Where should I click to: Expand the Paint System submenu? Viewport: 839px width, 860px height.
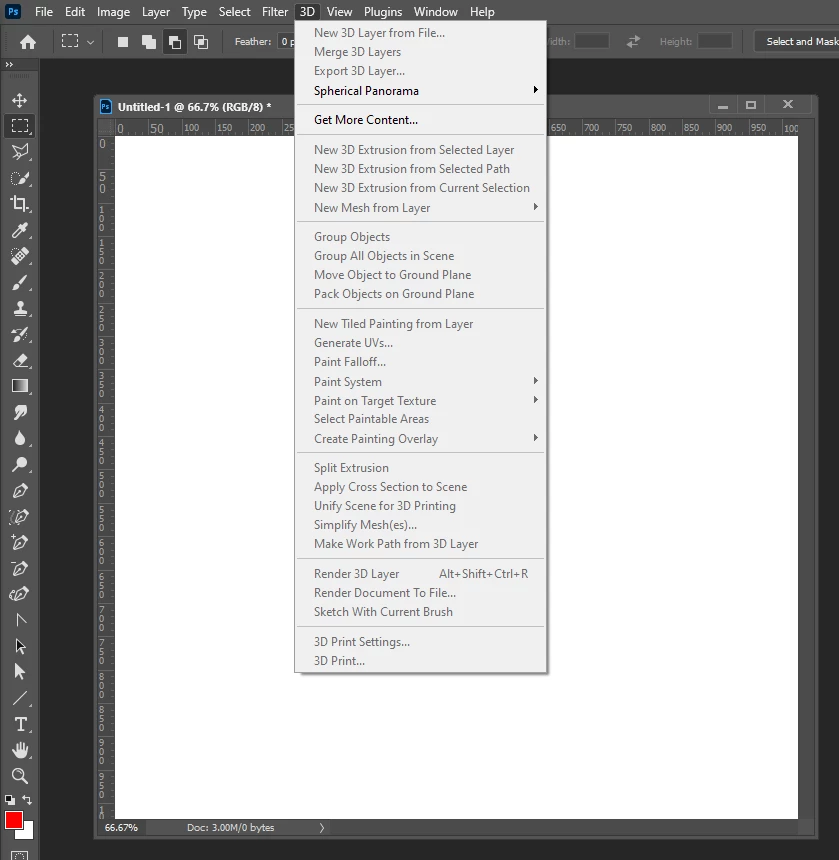pyautogui.click(x=421, y=381)
